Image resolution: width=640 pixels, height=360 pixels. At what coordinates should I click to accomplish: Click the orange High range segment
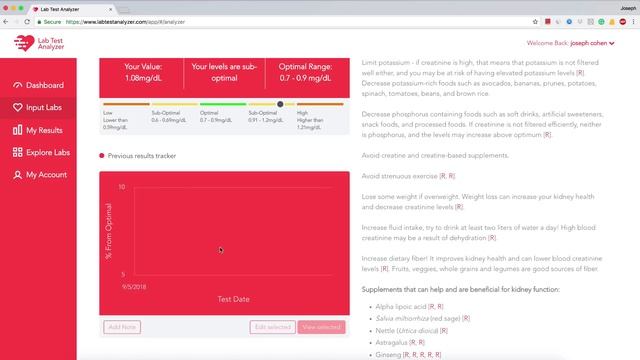pyautogui.click(x=320, y=104)
